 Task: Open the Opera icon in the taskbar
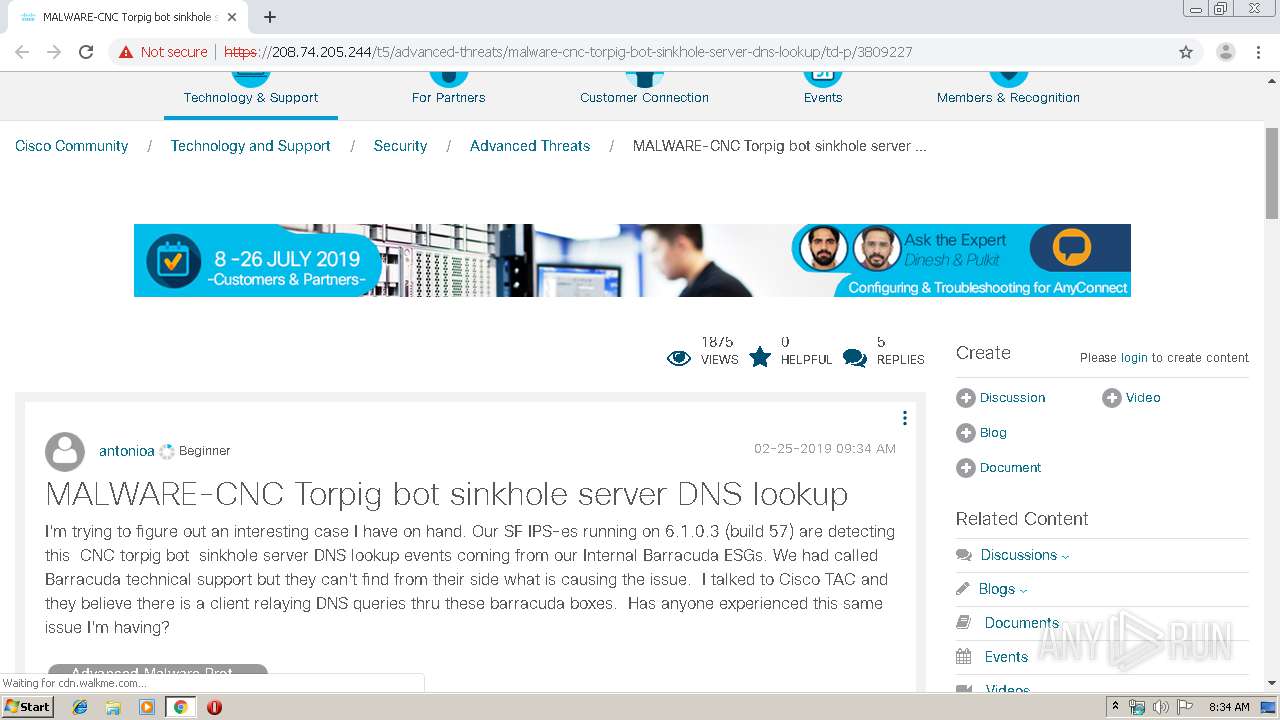[x=214, y=707]
